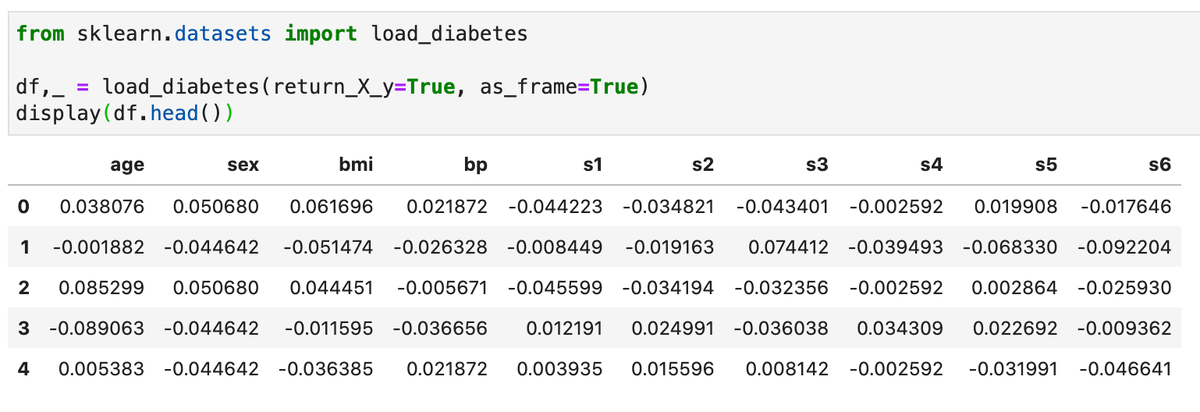The width and height of the screenshot is (1200, 412).
Task: Select the s4 value 0.034309
Action: pos(900,327)
